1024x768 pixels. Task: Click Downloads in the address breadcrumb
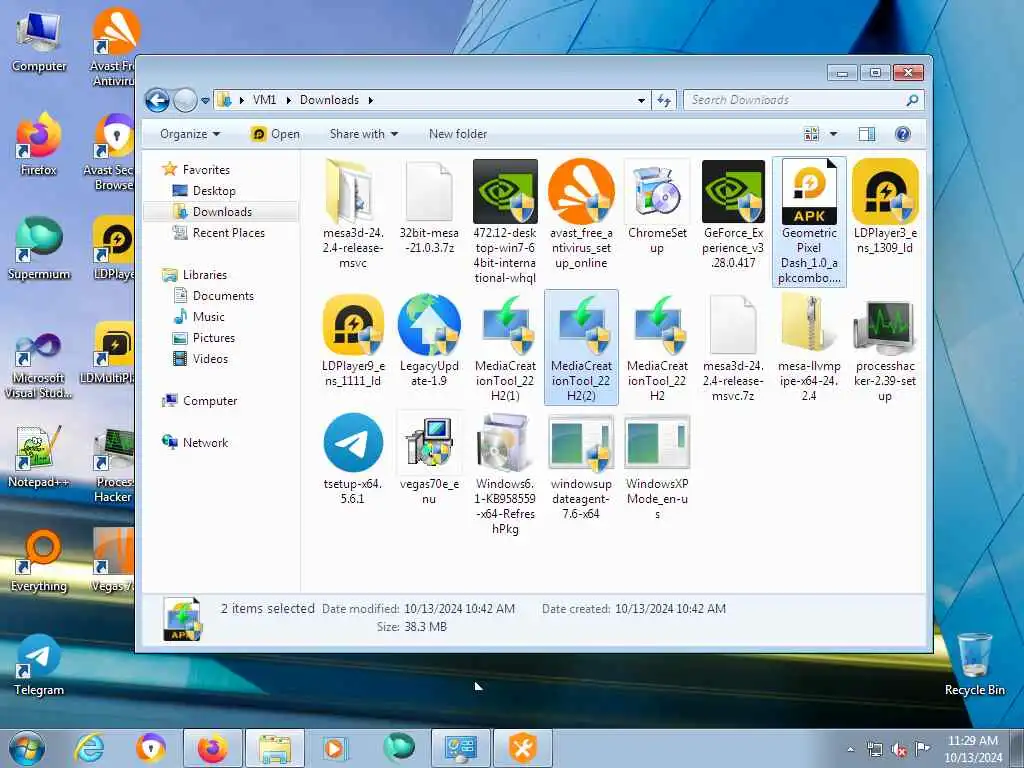click(329, 100)
